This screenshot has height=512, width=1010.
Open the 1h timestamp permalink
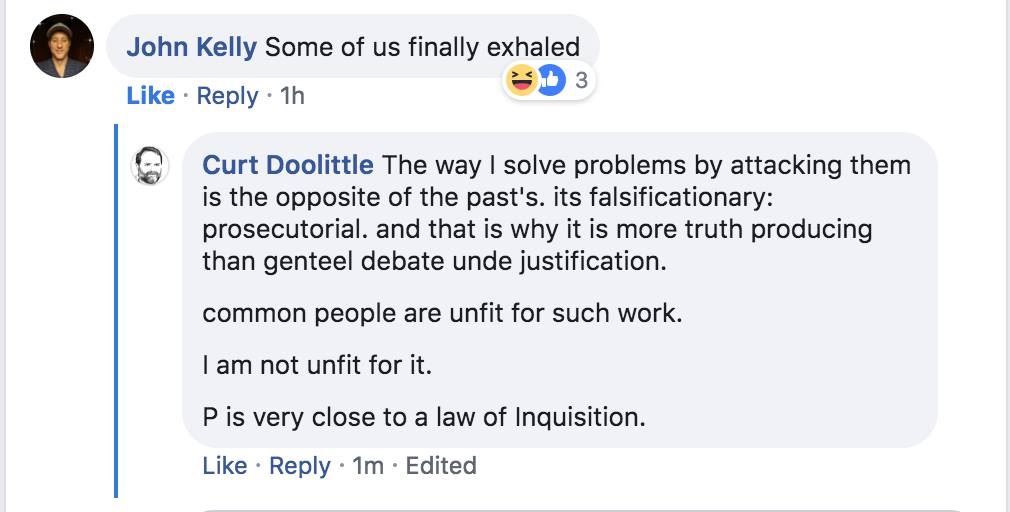pos(292,96)
